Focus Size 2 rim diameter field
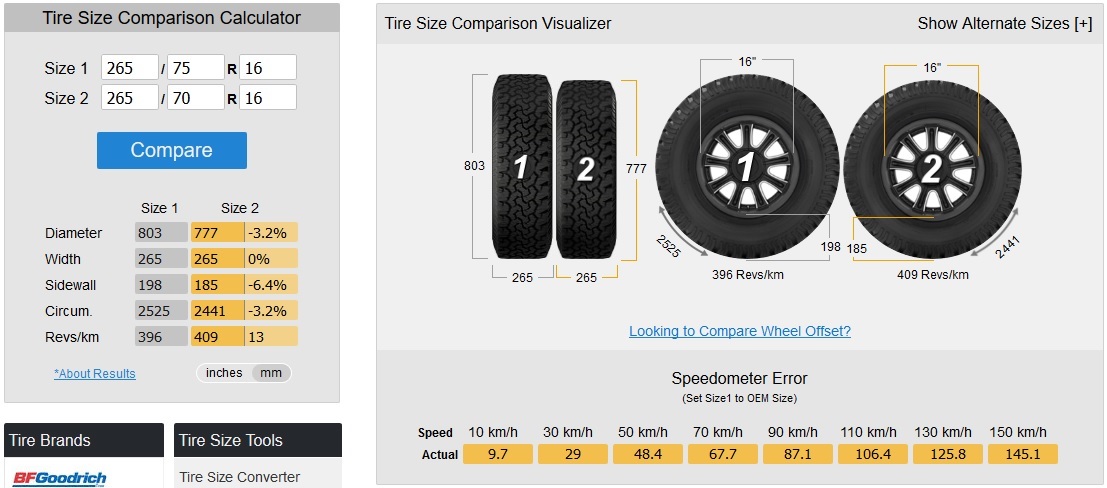This screenshot has height=488, width=1107. point(268,97)
